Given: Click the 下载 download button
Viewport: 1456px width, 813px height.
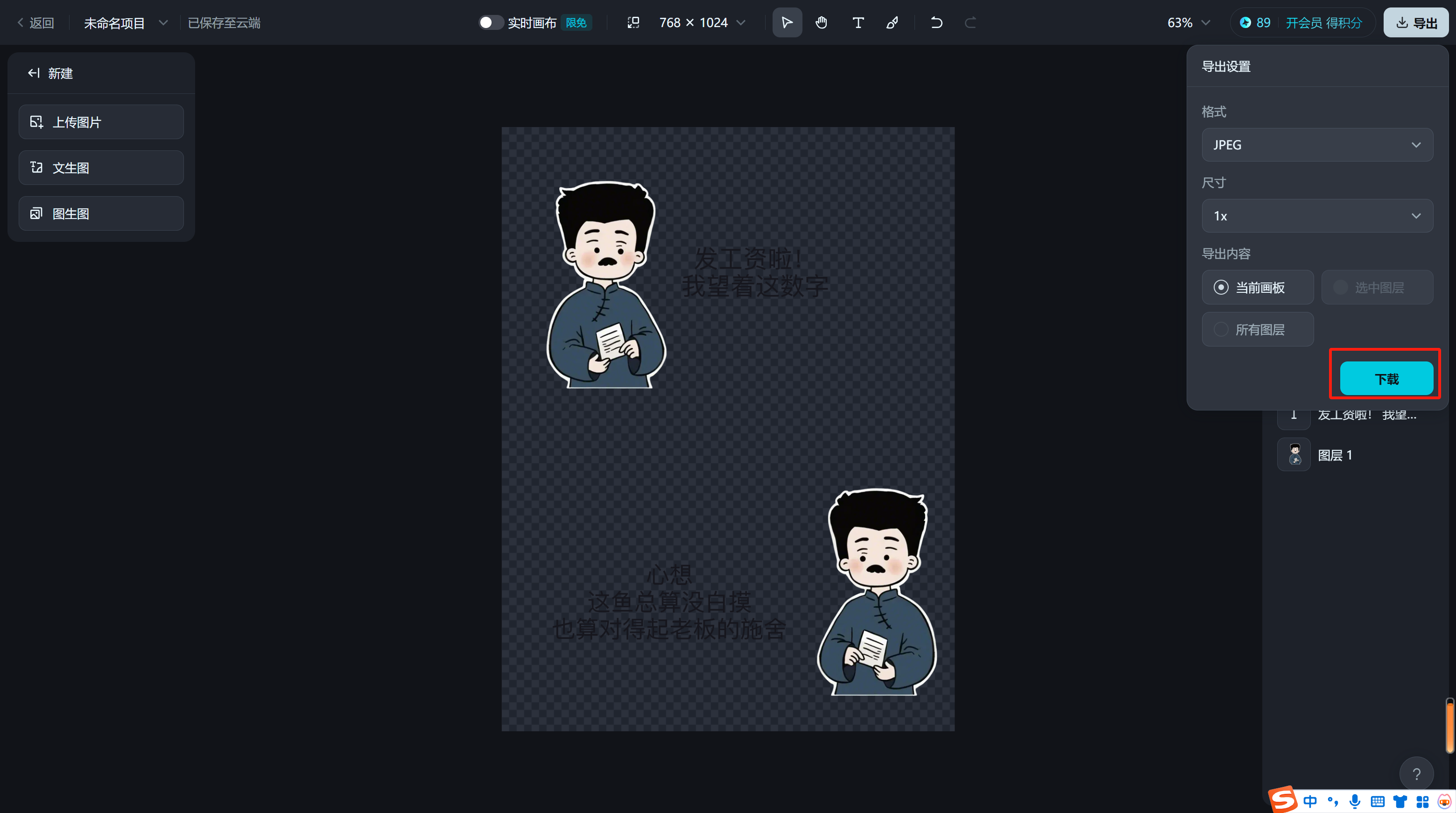Looking at the screenshot, I should (1386, 379).
